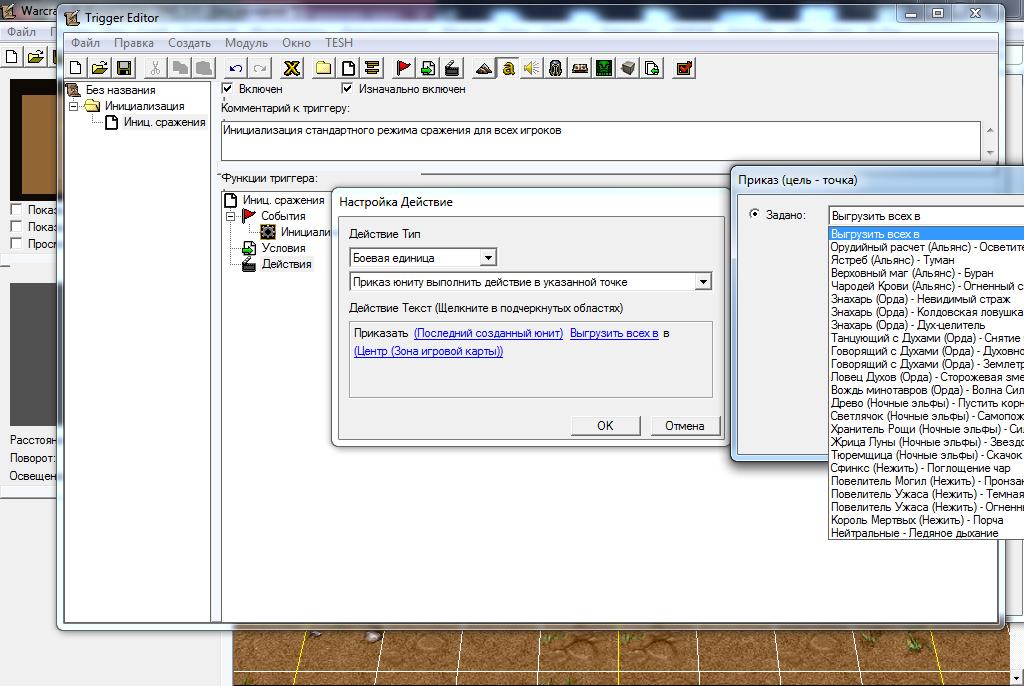Click the Redo arrow icon

260,68
